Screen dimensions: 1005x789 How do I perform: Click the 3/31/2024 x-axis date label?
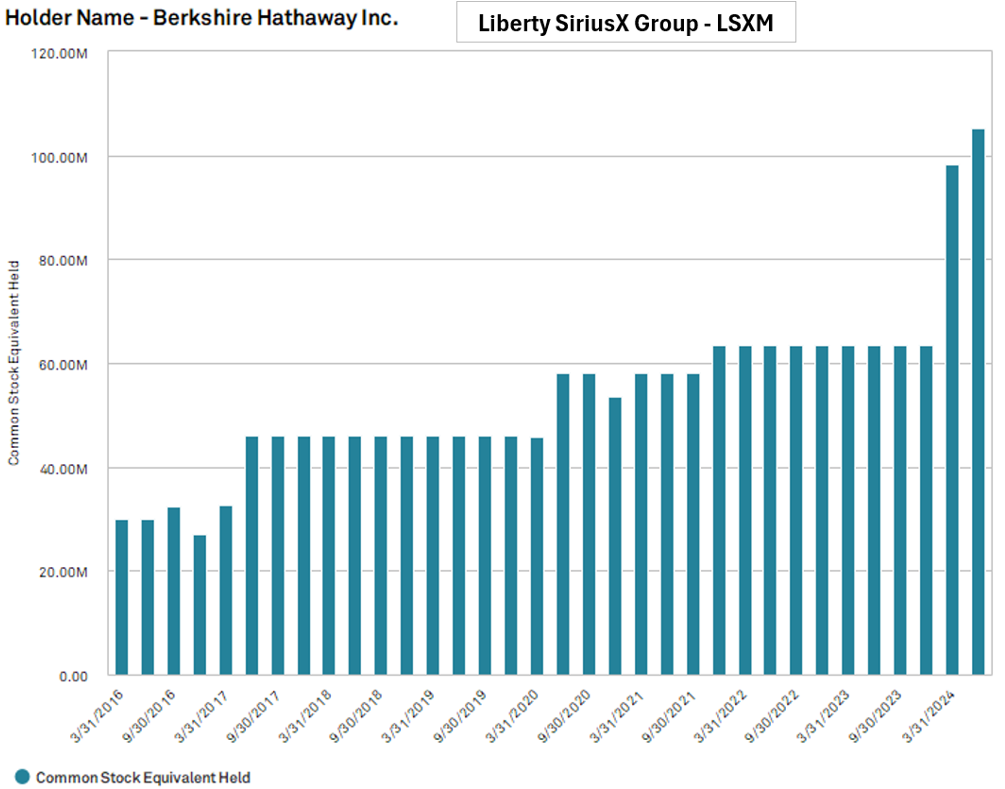point(927,717)
